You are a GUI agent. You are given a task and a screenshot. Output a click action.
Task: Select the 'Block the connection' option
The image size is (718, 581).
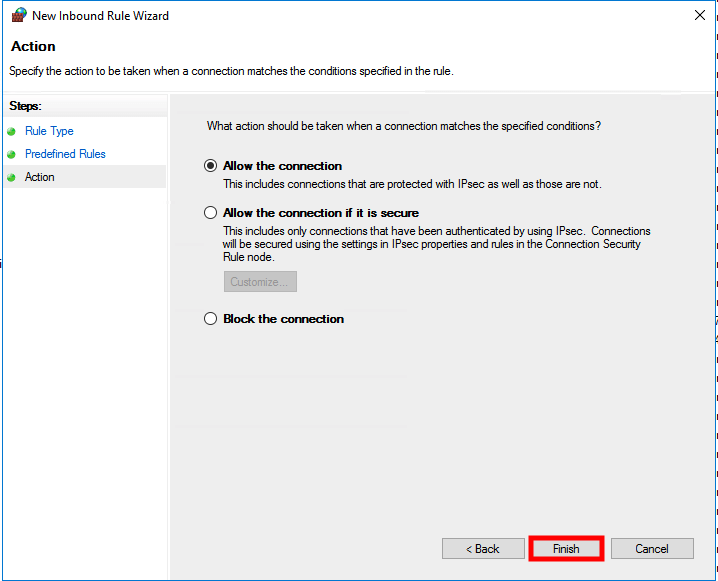coord(210,319)
